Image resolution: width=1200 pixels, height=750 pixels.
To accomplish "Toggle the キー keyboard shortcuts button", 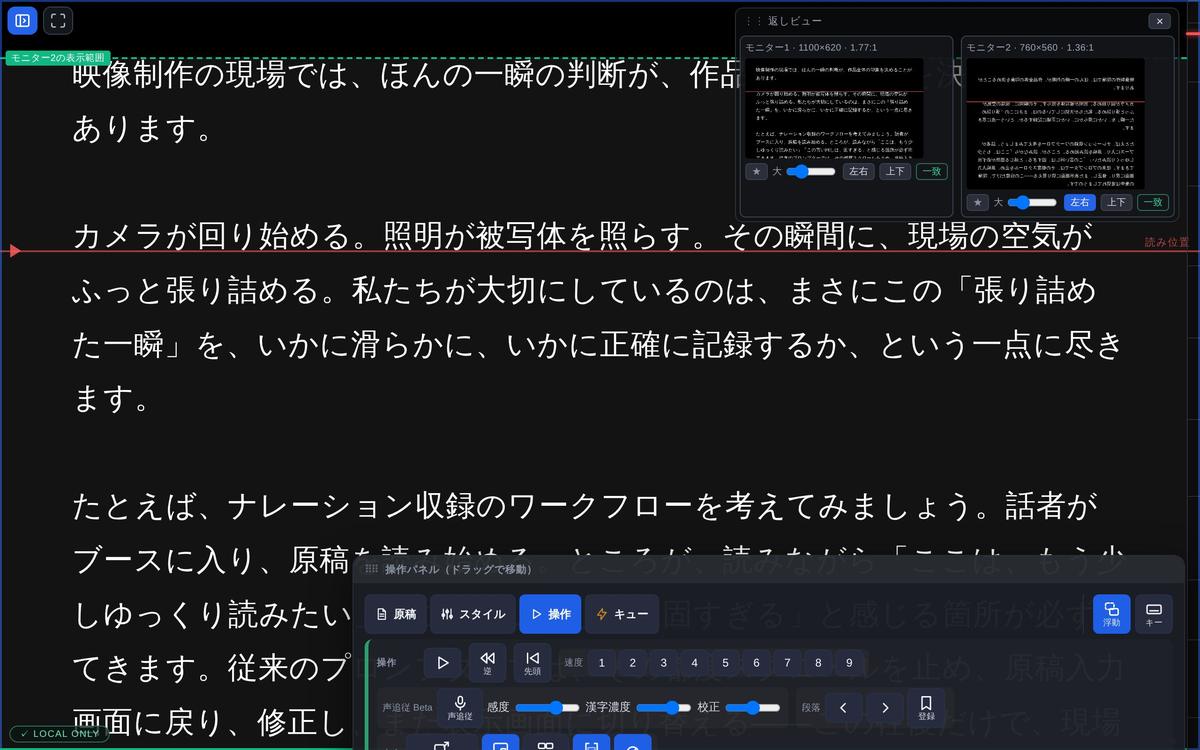I will [x=1154, y=614].
